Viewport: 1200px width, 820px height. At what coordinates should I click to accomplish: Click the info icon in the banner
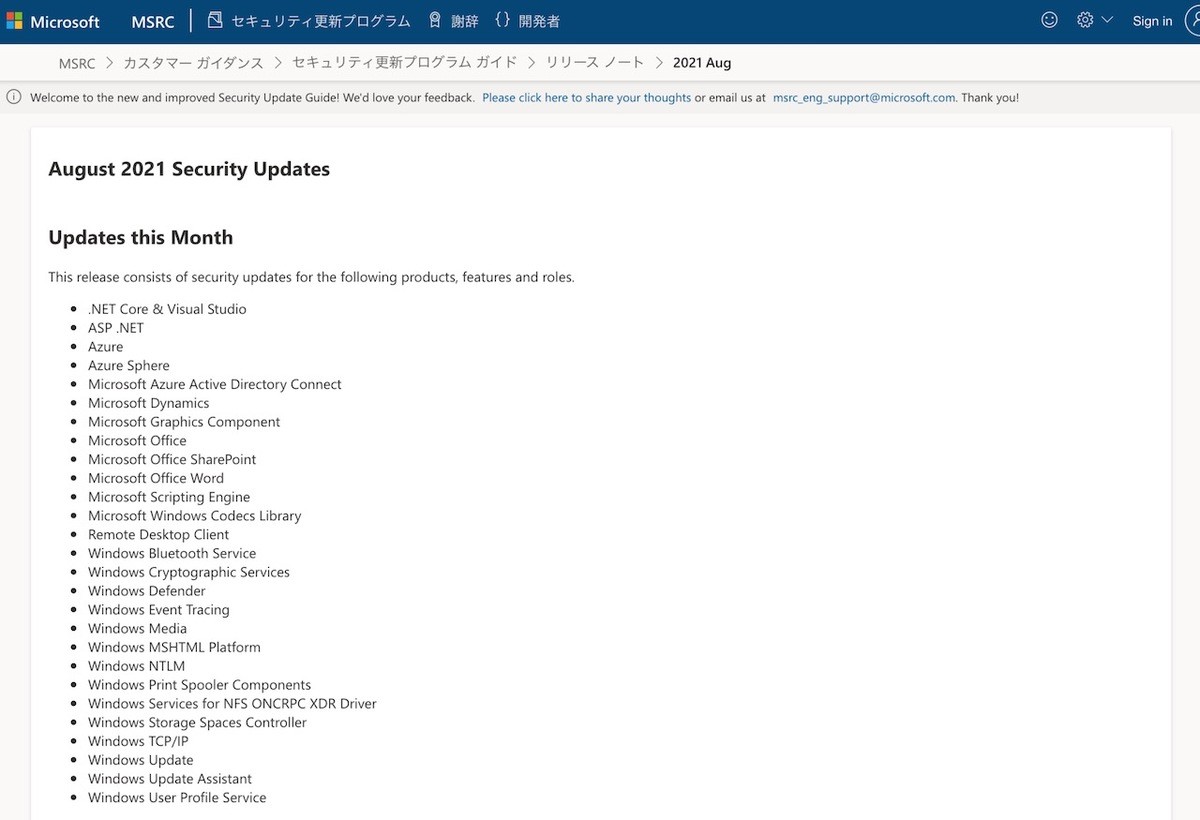tap(14, 97)
